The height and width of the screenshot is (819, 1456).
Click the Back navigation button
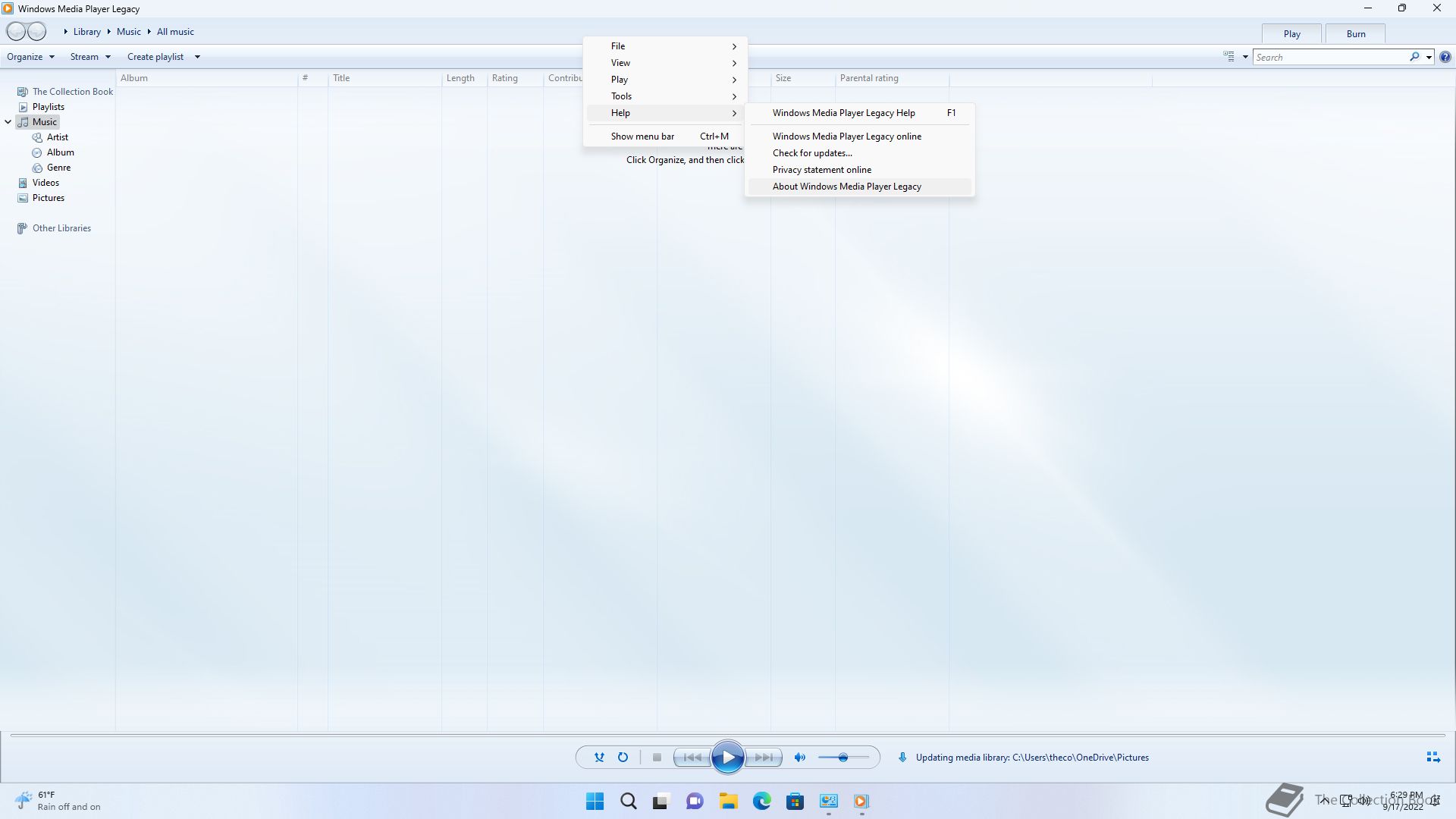click(x=16, y=31)
